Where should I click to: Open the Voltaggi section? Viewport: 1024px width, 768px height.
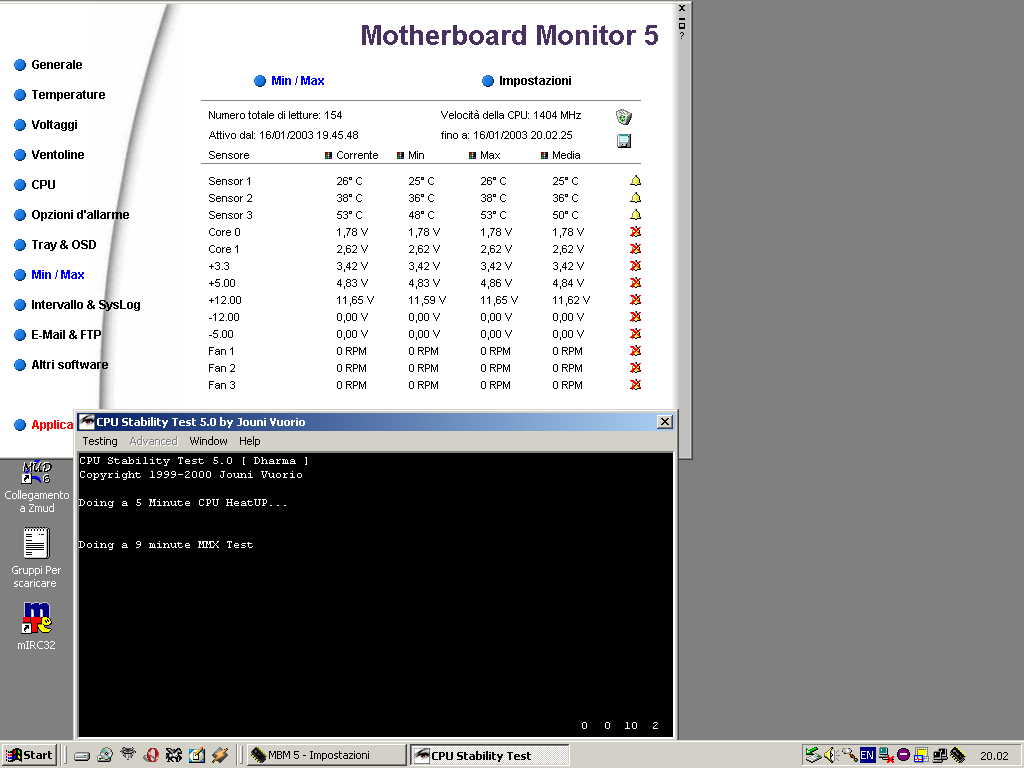pyautogui.click(x=46, y=125)
